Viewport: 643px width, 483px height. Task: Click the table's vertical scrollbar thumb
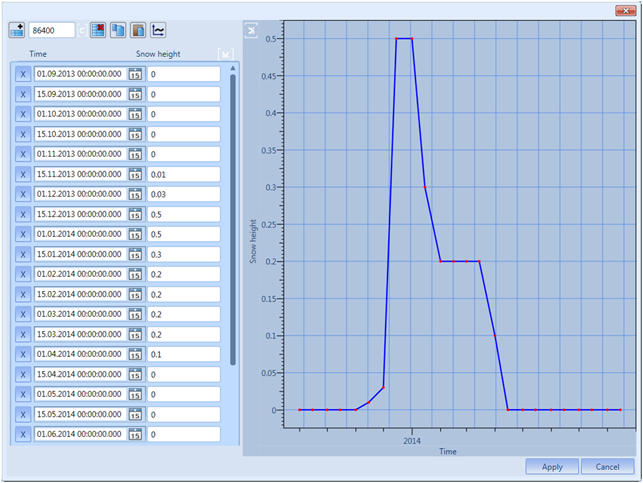233,220
